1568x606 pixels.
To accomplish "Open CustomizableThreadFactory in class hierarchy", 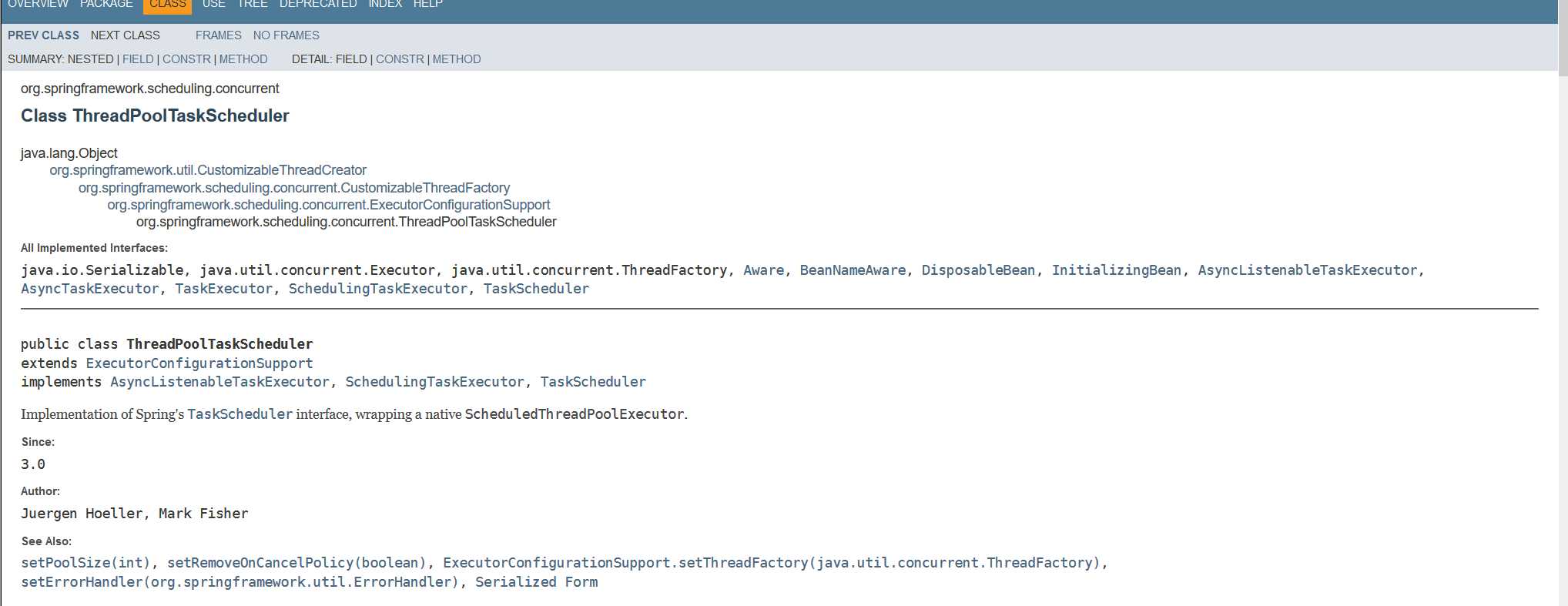I will click(x=294, y=188).
